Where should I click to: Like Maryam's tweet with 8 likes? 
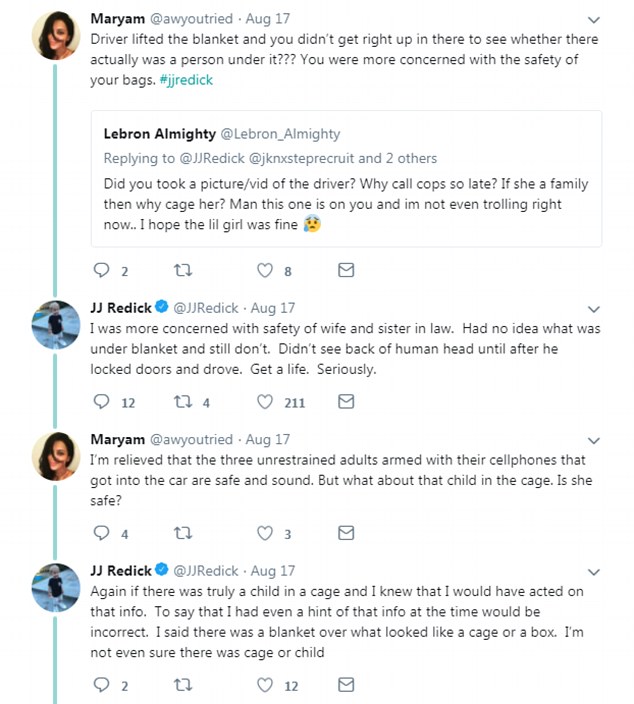pyautogui.click(x=265, y=270)
